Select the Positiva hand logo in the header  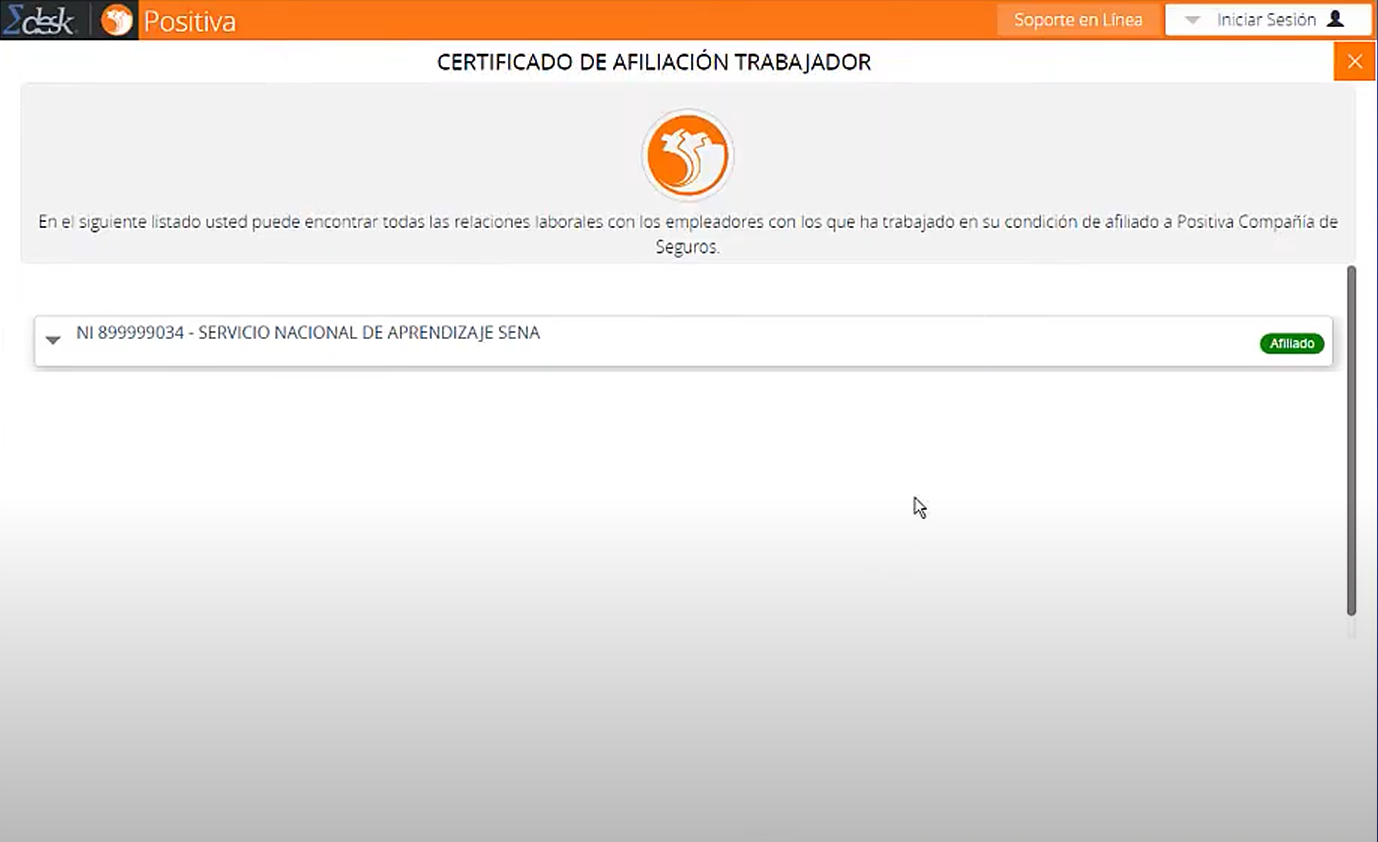pos(114,19)
